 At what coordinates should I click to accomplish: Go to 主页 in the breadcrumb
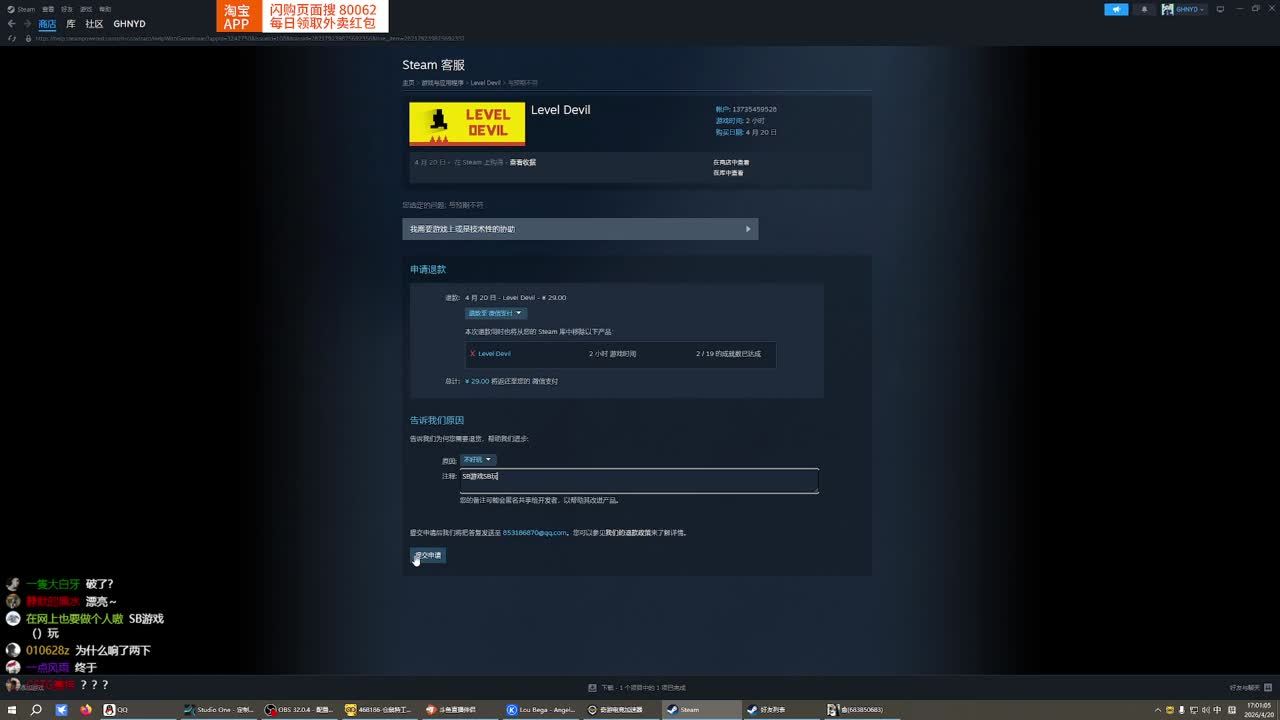click(x=408, y=83)
